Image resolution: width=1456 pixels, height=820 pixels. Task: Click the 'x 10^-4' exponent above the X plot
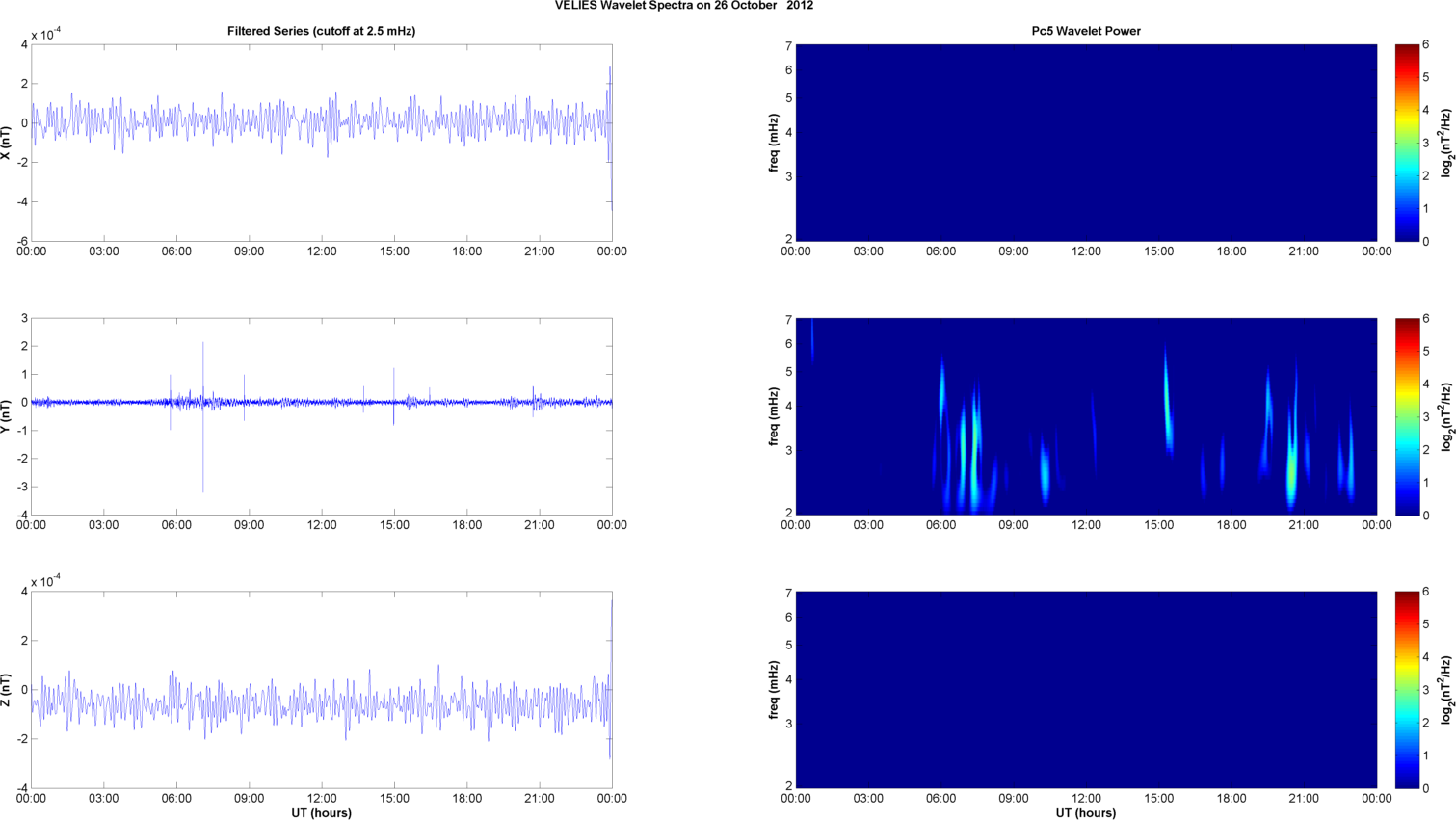46,34
